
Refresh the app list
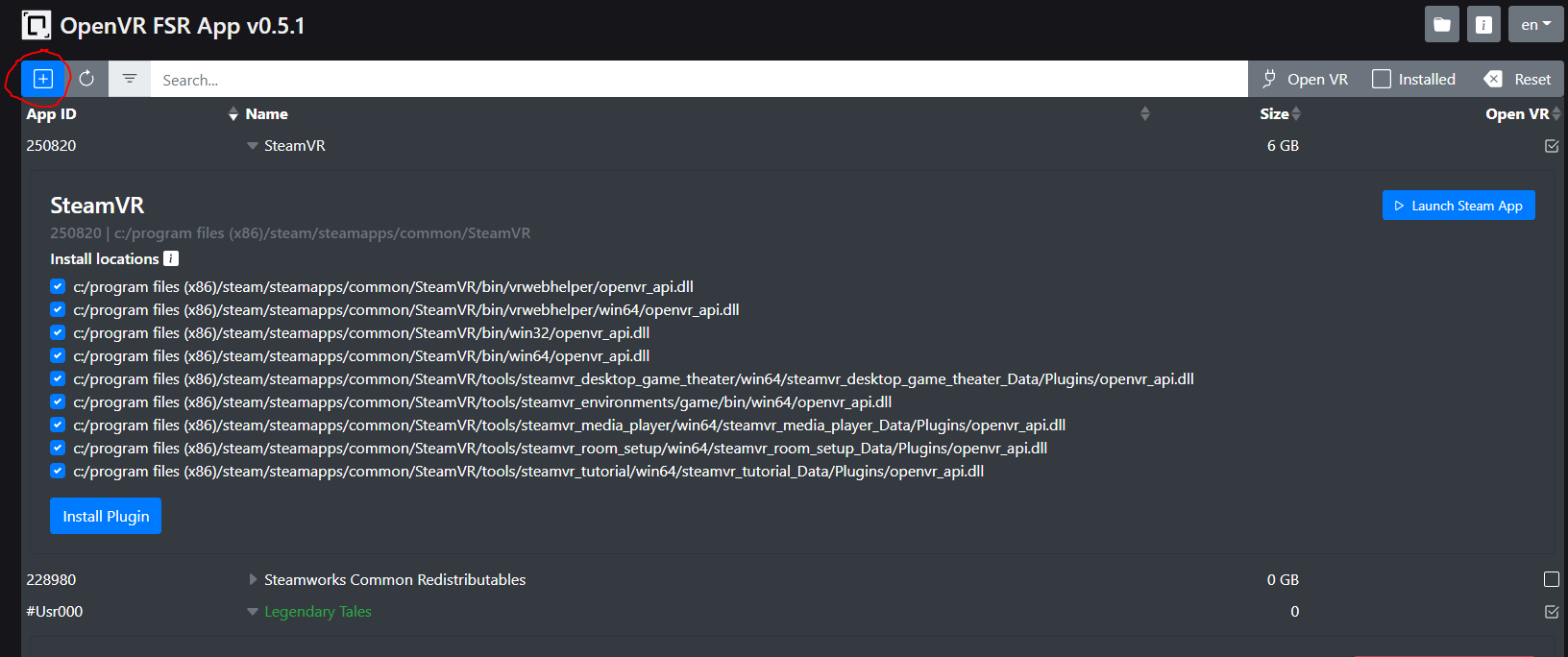click(86, 79)
